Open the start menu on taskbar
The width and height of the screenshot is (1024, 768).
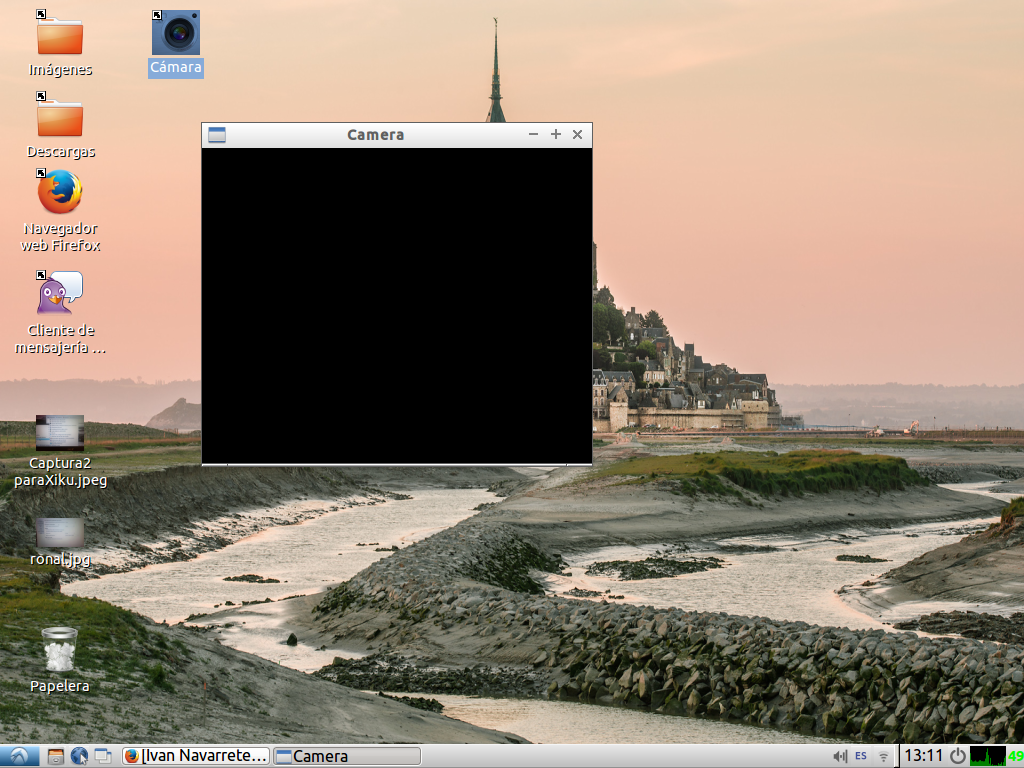pyautogui.click(x=19, y=756)
